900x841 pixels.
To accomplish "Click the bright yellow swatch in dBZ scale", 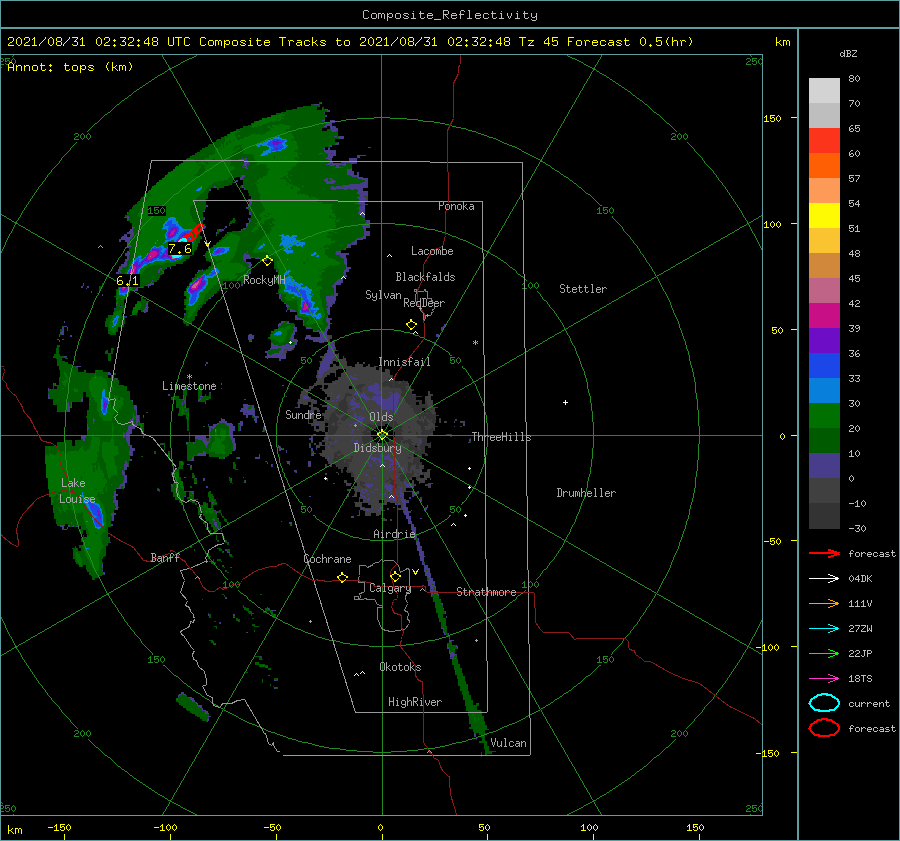I will pos(824,216).
